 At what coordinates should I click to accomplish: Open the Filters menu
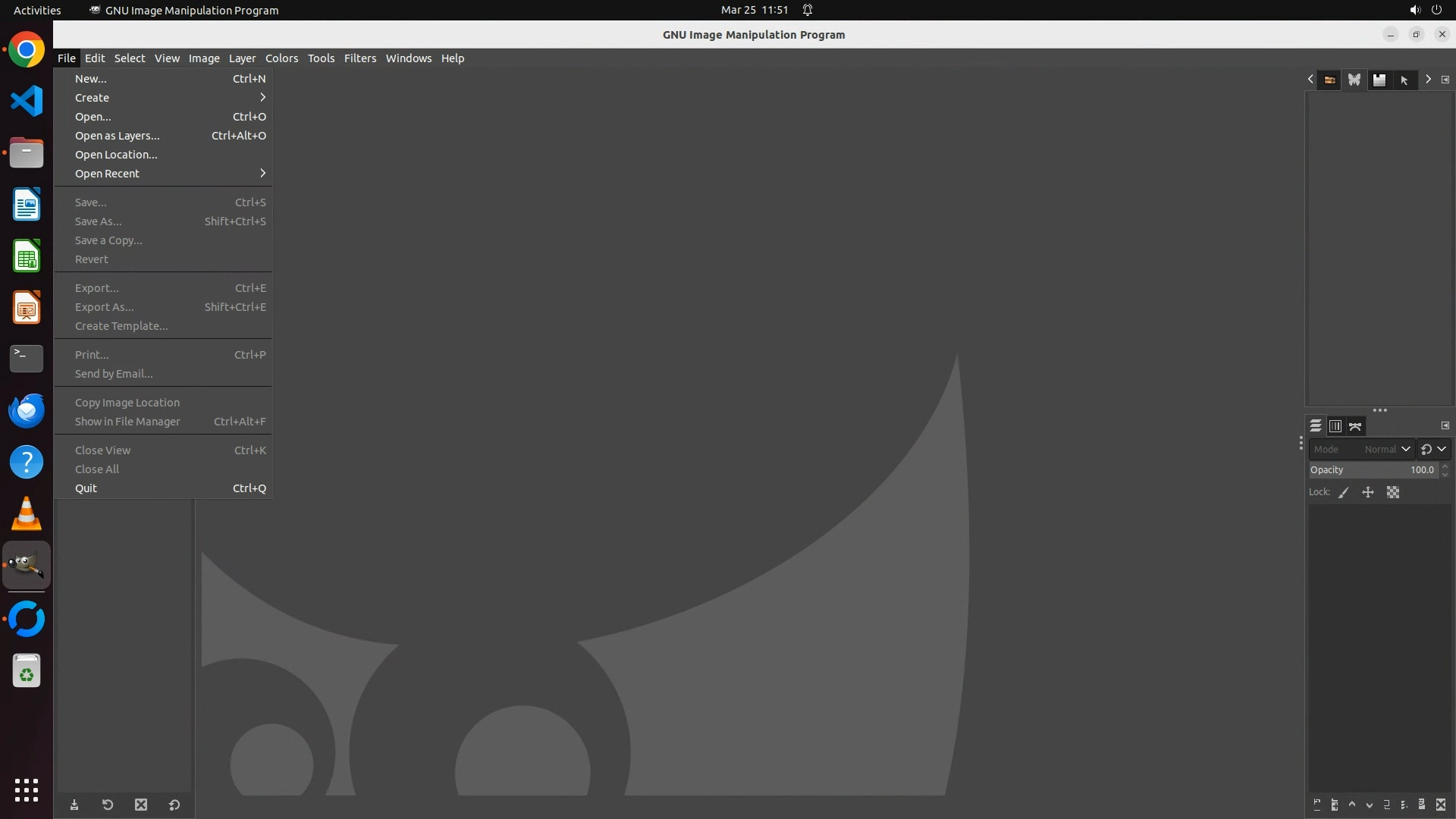359,58
